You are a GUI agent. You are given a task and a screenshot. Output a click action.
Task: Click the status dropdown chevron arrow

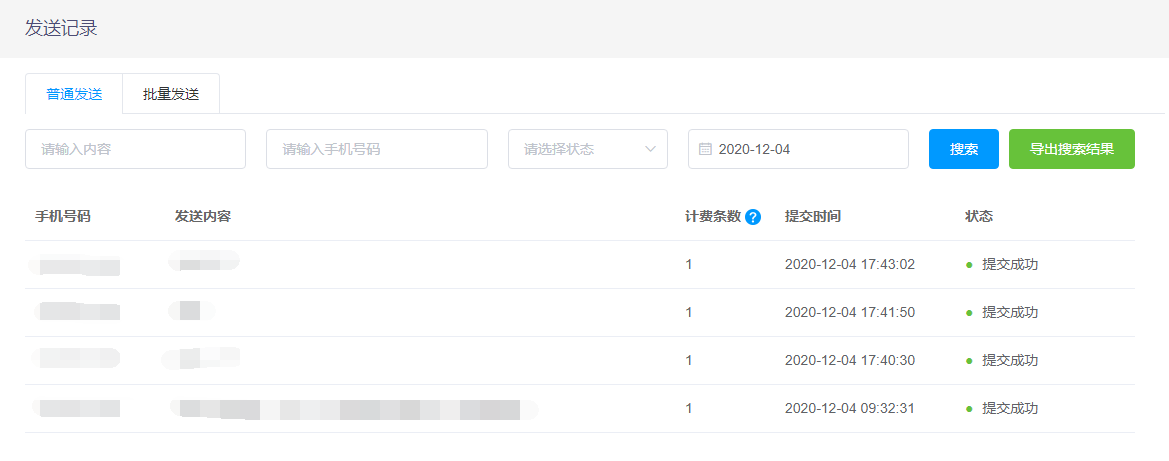coord(650,149)
